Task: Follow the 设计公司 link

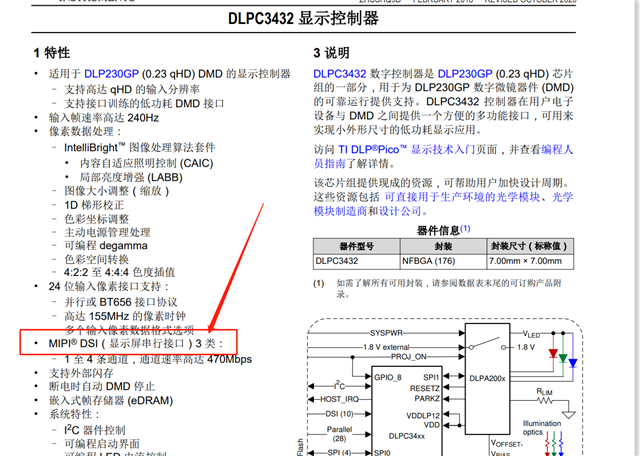Action: click(400, 211)
